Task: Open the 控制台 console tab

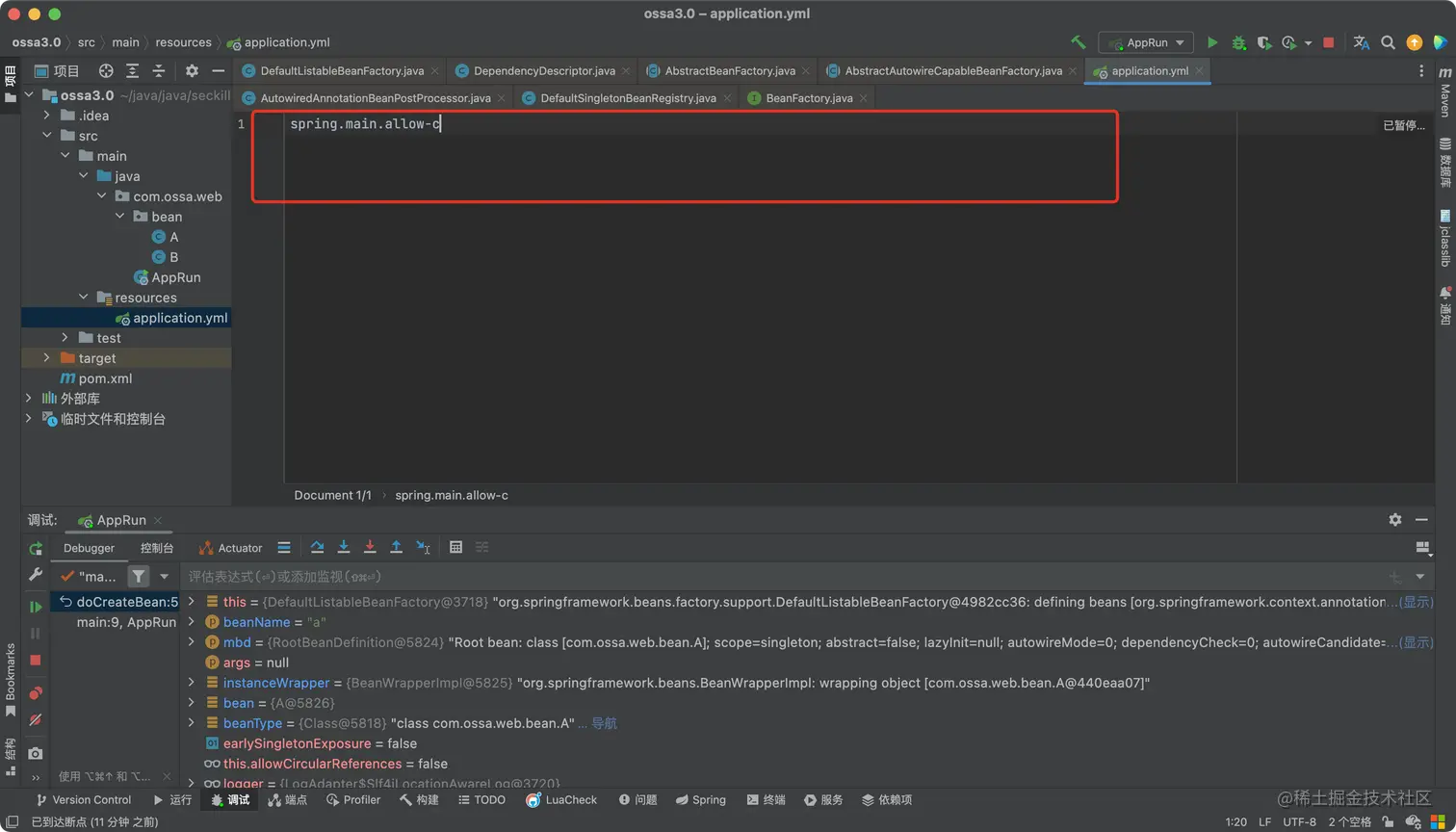Action: point(157,548)
